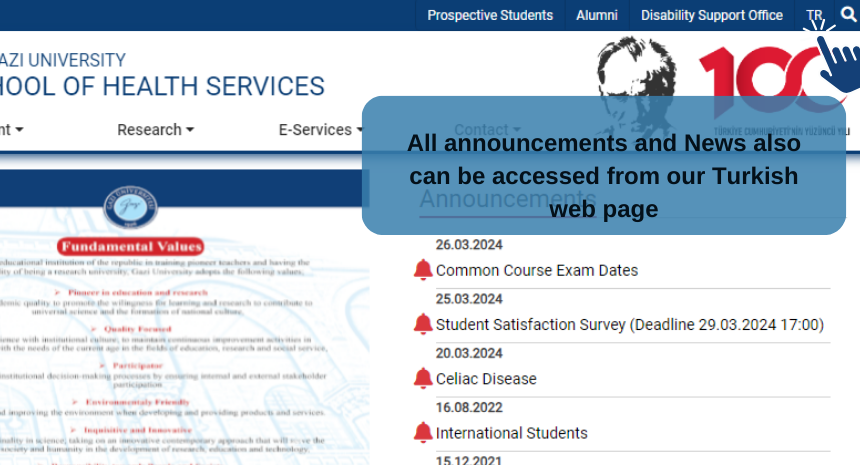Switch language via the TR link
Viewport: 860px width, 465px height.
pyautogui.click(x=814, y=15)
